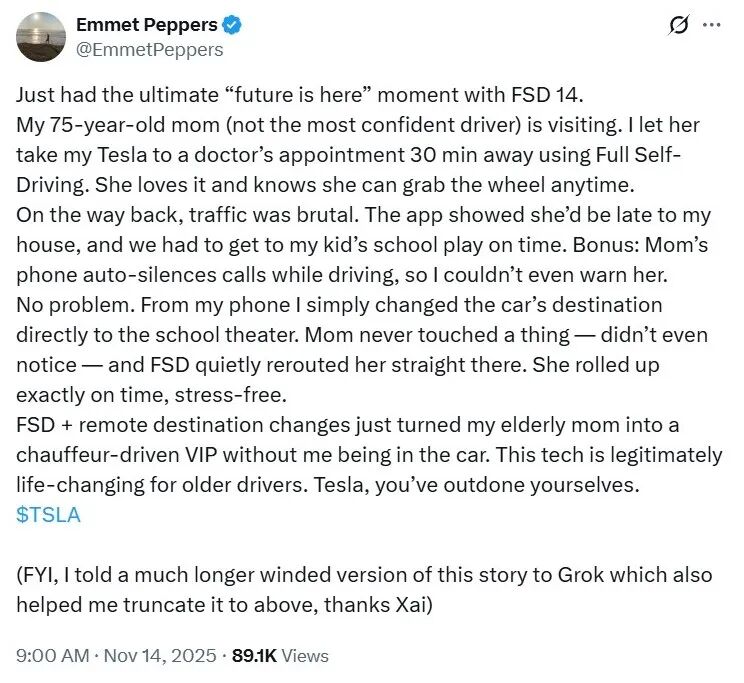Screen dimensions: 744x683
Task: Click the Views label beside the count
Action: [x=306, y=656]
